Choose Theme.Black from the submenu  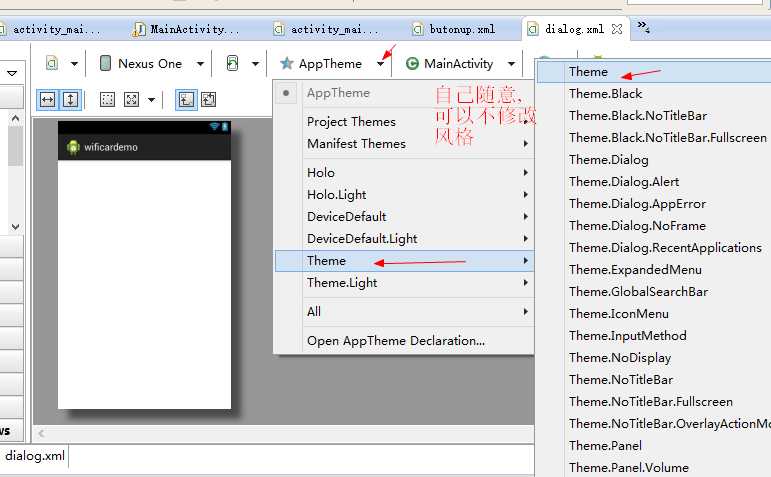coord(654,94)
